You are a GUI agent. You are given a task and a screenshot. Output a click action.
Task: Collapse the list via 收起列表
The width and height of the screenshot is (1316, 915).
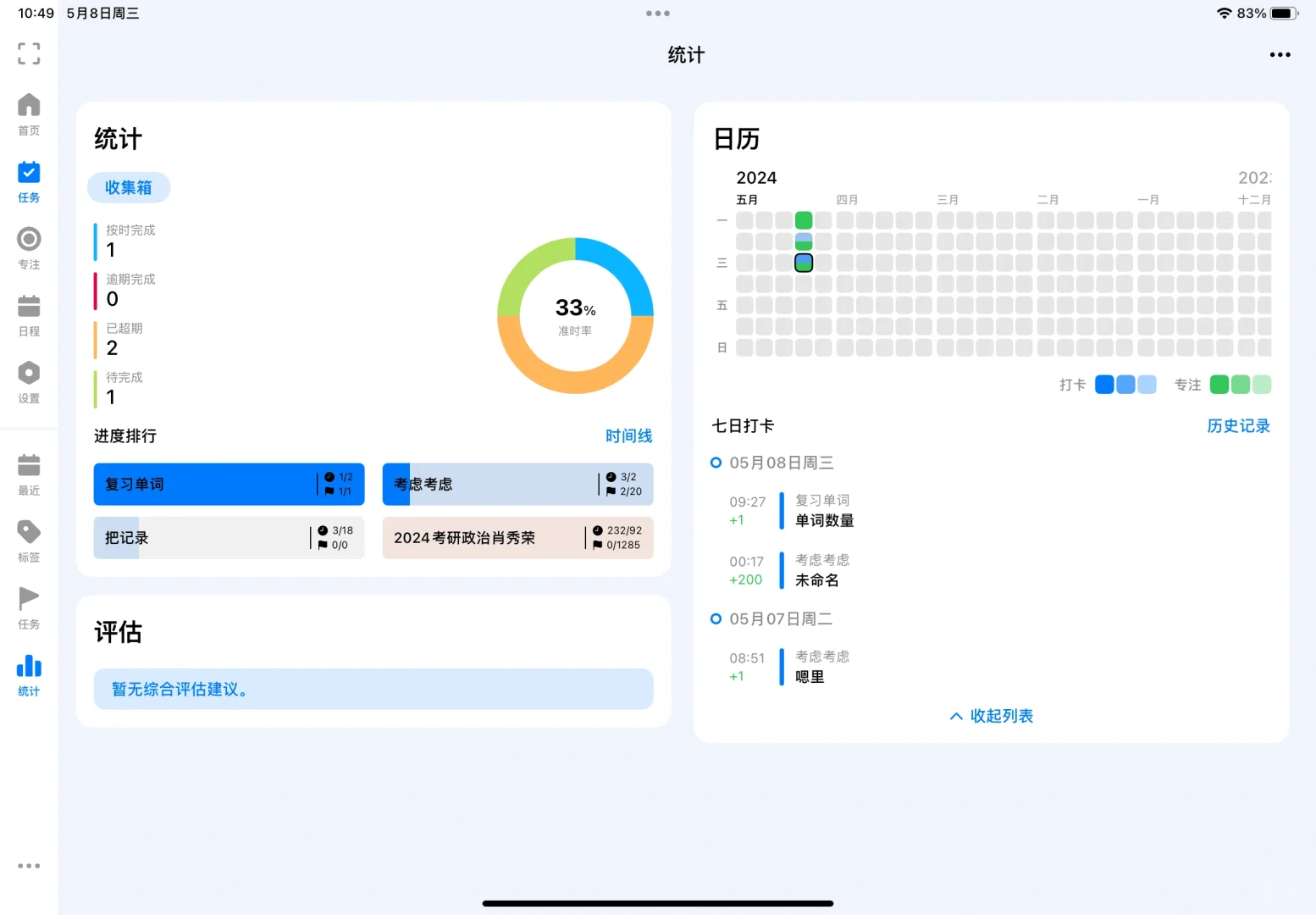[990, 716]
